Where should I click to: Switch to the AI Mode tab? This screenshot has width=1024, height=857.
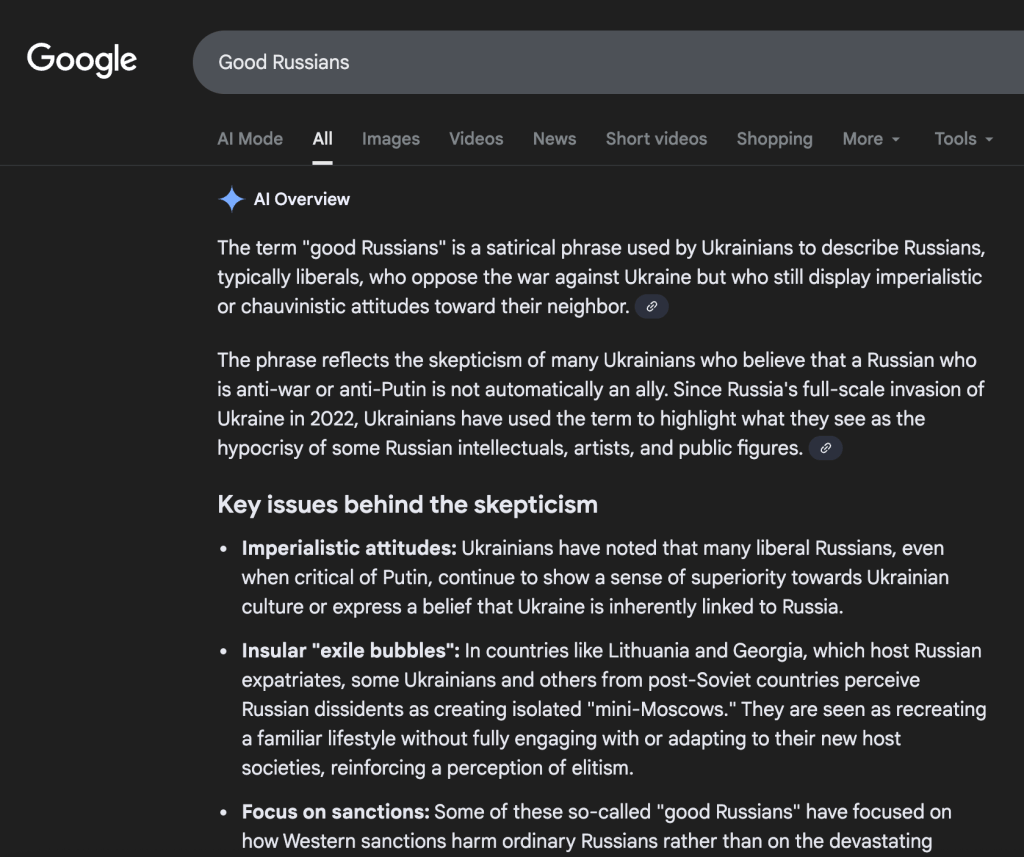pyautogui.click(x=250, y=139)
